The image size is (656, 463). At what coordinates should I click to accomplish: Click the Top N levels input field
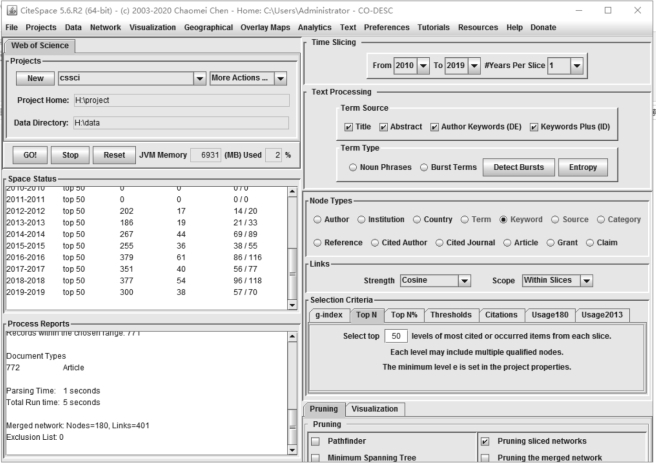click(395, 335)
